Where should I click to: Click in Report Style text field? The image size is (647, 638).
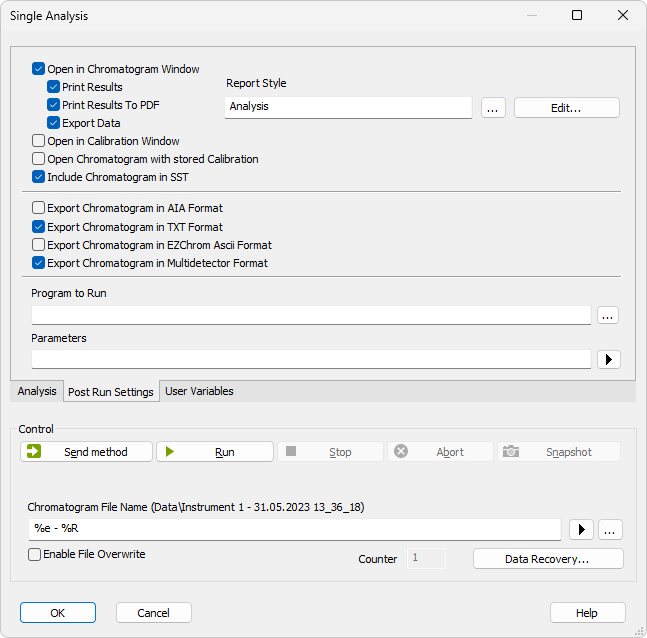point(348,106)
